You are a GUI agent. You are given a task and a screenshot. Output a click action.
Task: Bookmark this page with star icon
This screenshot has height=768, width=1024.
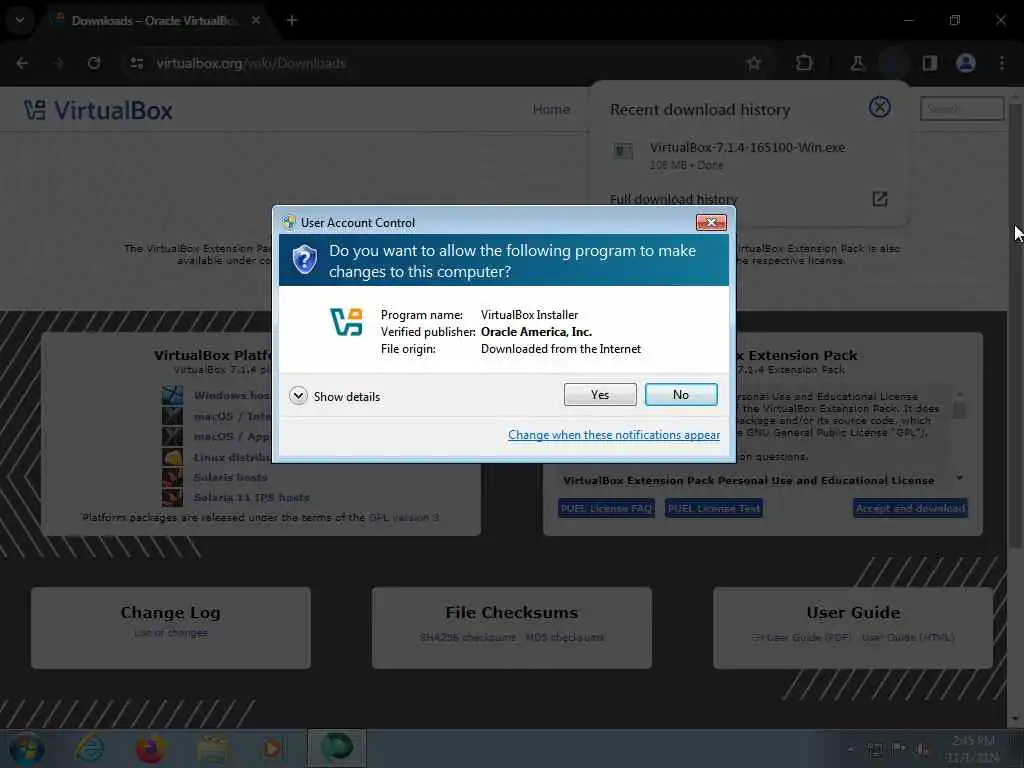point(754,63)
